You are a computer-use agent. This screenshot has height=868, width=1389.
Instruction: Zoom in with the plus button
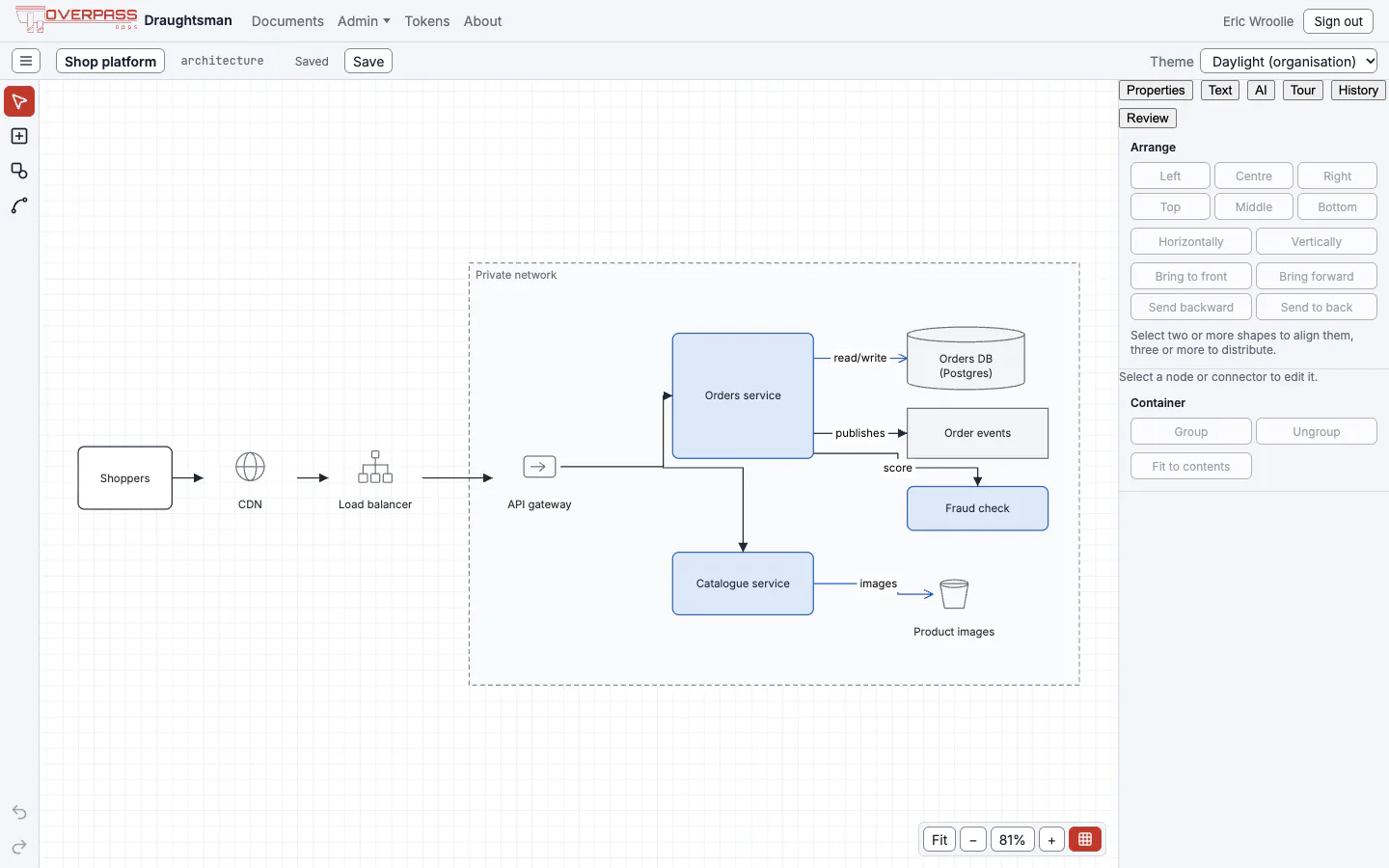click(1051, 839)
